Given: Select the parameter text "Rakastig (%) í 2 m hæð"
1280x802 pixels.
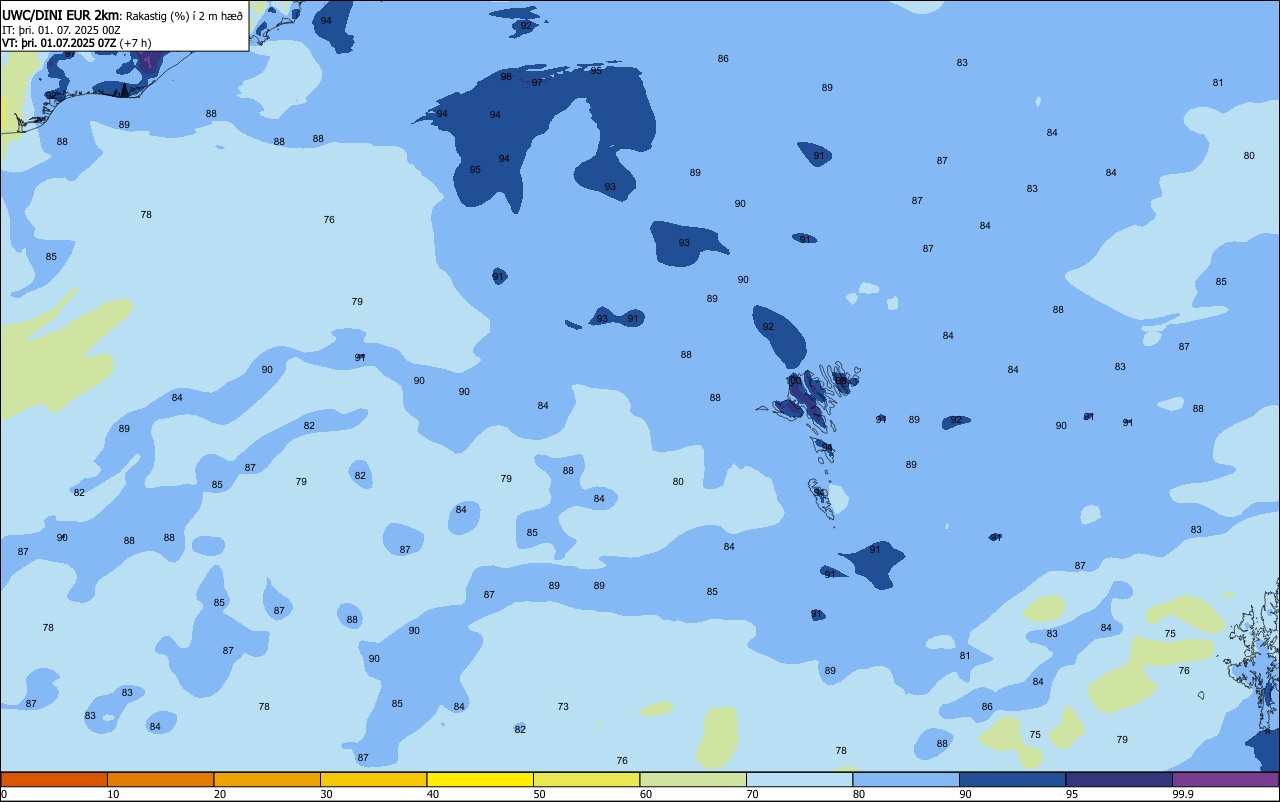Looking at the screenshot, I should click(184, 16).
